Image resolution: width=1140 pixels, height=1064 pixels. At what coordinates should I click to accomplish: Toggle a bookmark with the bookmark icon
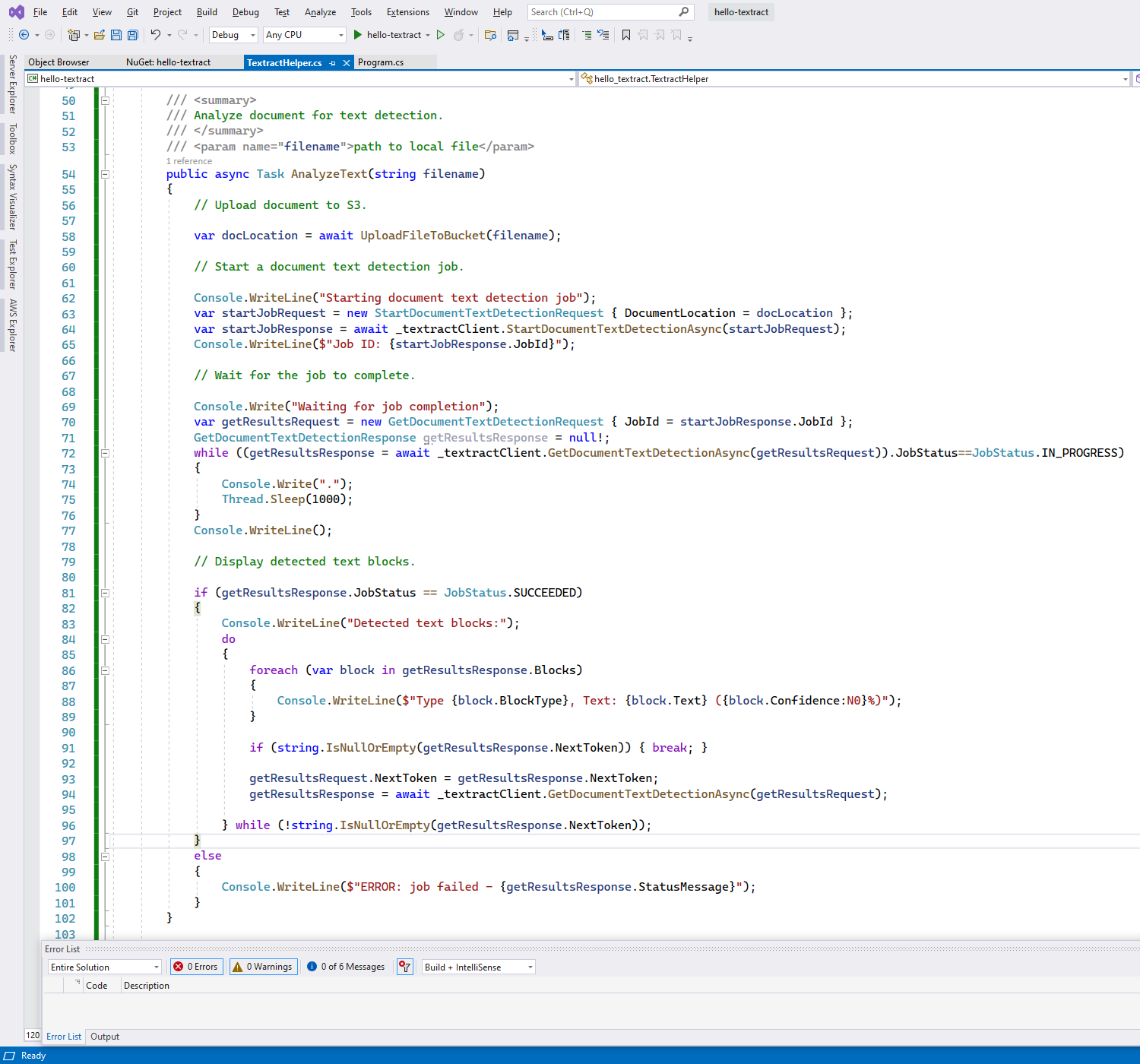pos(626,35)
